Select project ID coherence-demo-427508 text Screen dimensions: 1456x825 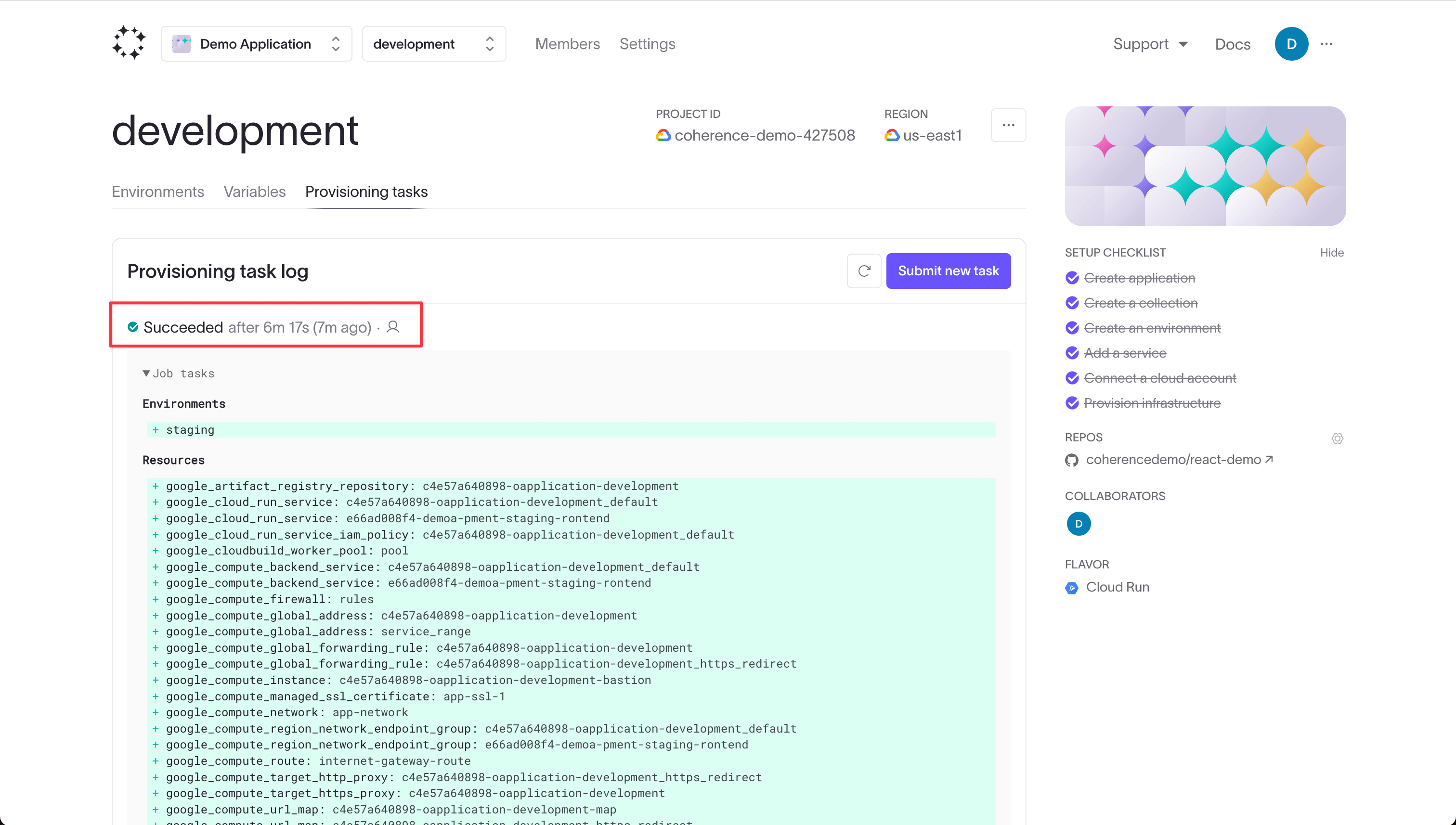[x=765, y=135]
